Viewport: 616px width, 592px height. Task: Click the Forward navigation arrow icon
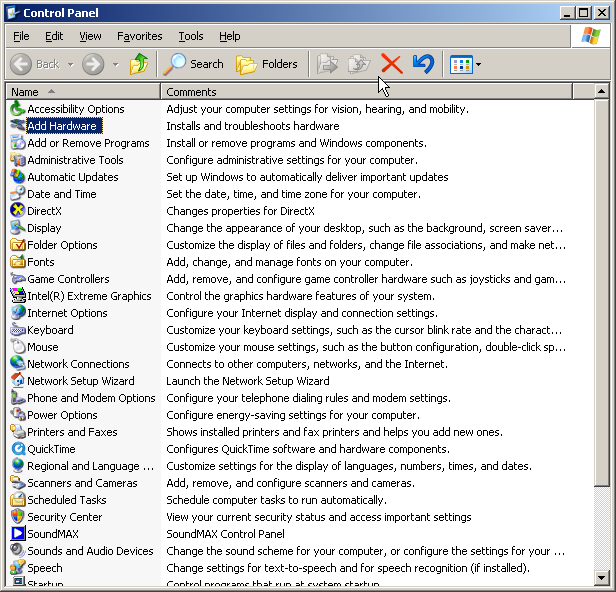coord(93,64)
